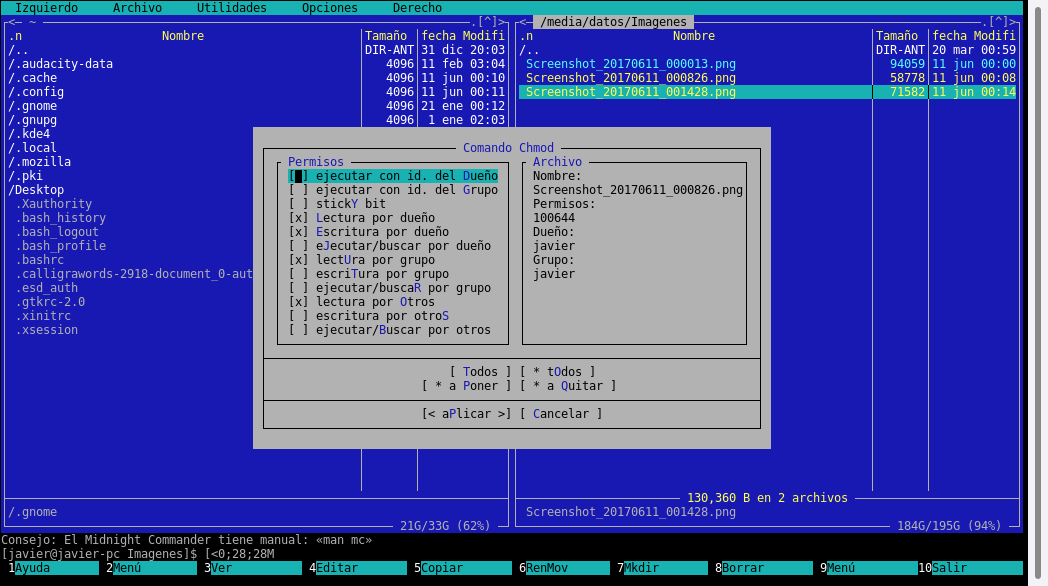Select /.cache directory in left panel
The width and height of the screenshot is (1048, 586).
pyautogui.click(x=32, y=78)
